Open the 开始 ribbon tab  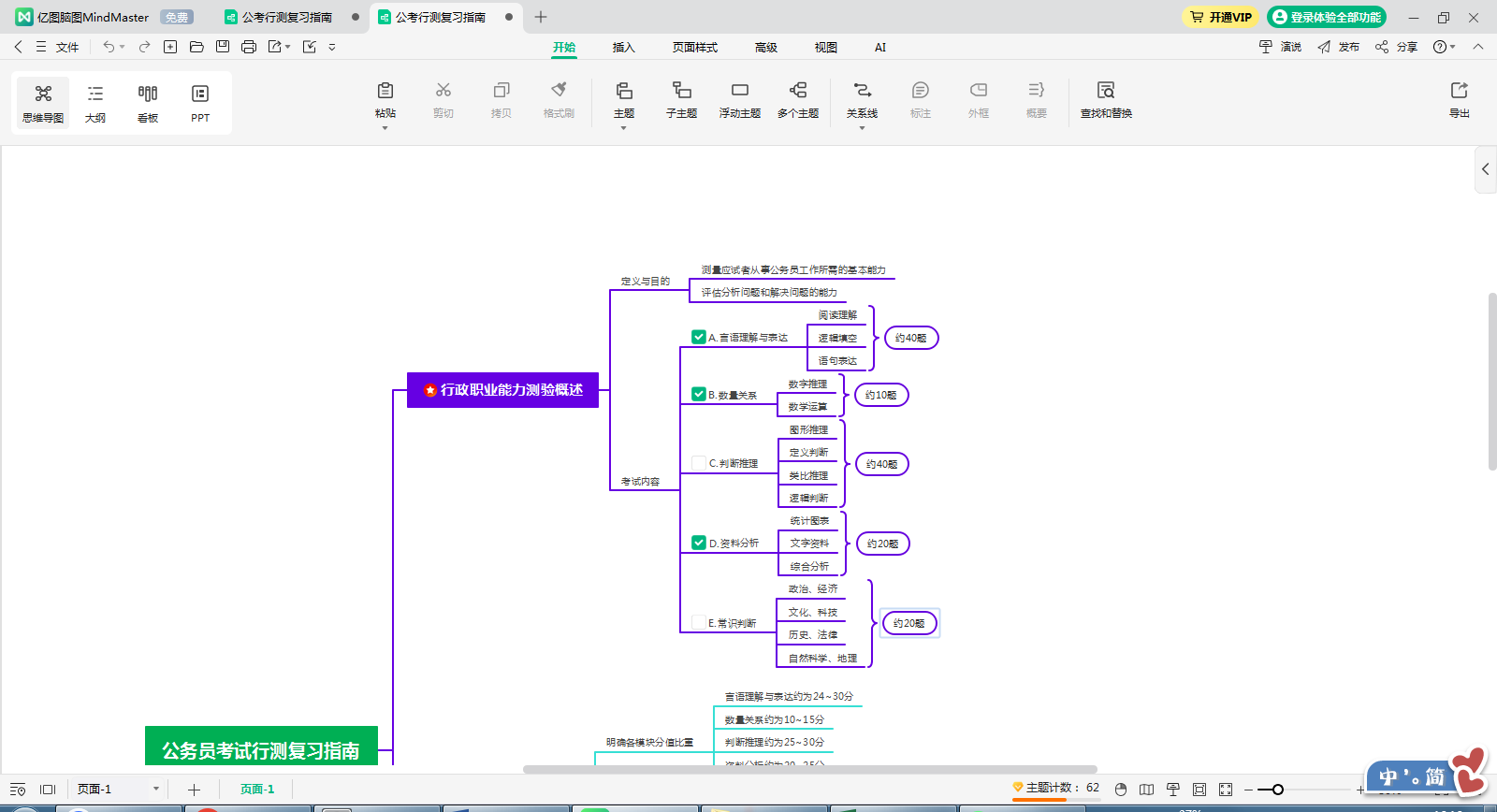(564, 48)
